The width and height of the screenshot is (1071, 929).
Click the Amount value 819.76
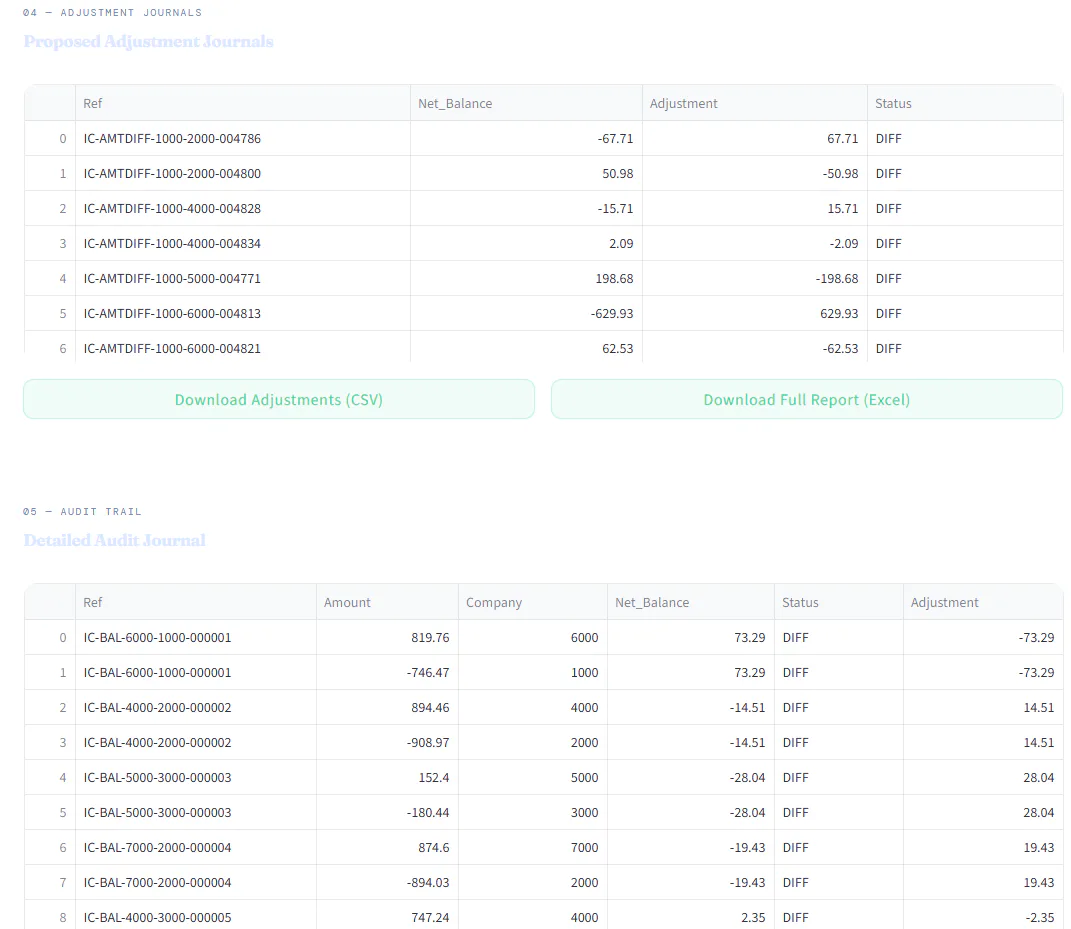click(387, 637)
